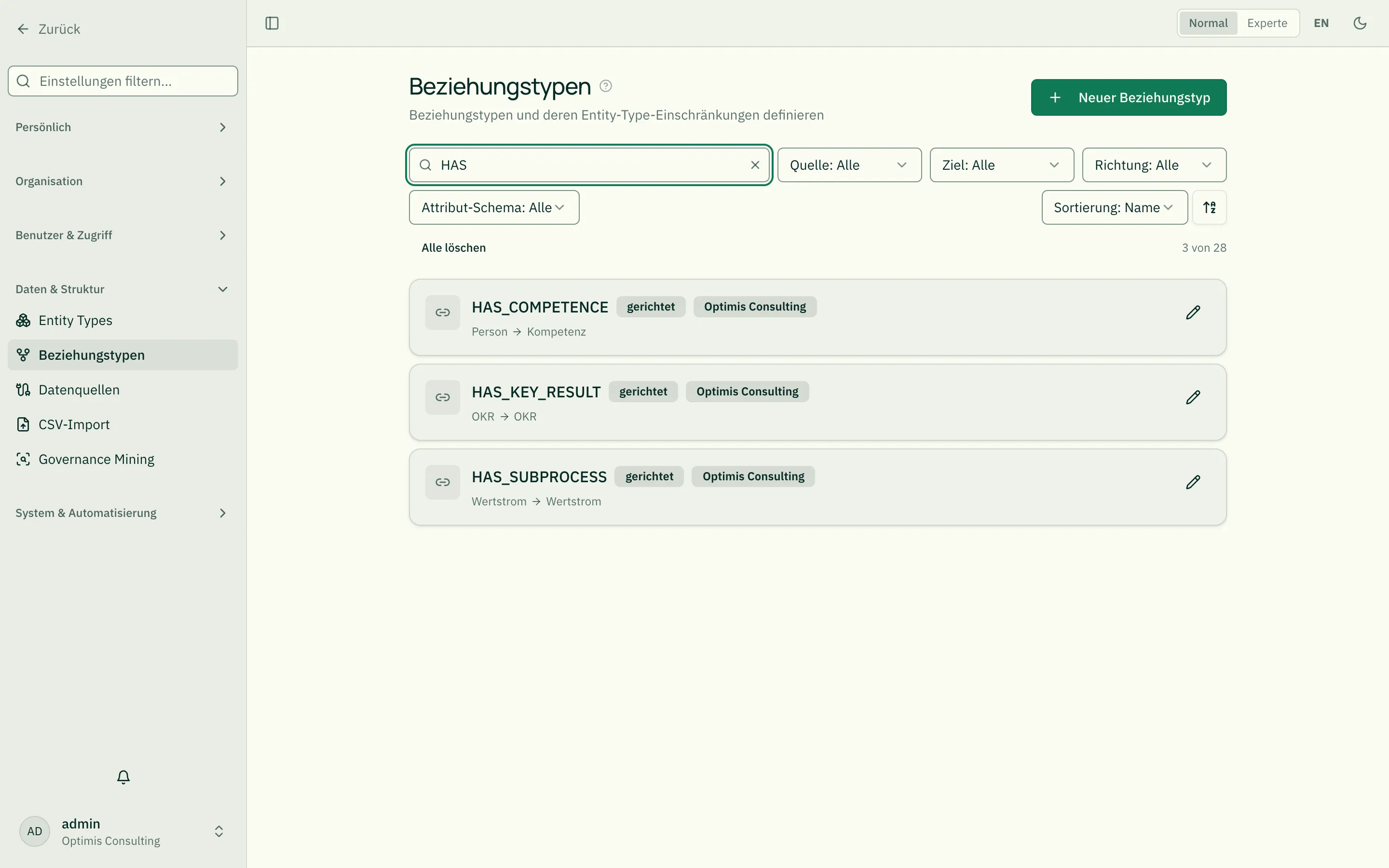The image size is (1389, 868).
Task: Click link icon of HAS_KEY_RESULT card
Action: 443,397
